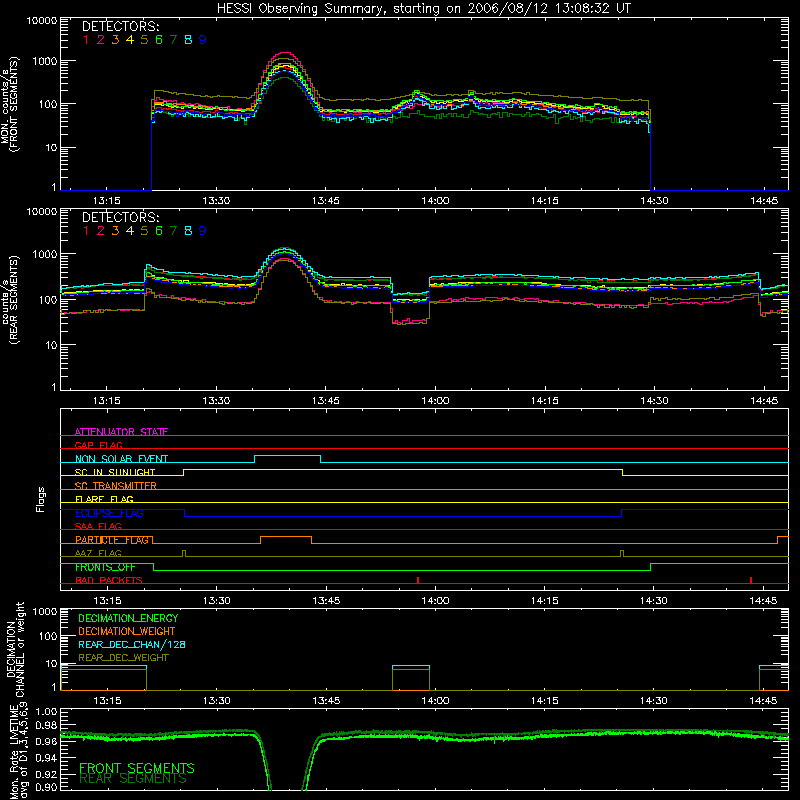Click the front segments peak near 13:40
The width and height of the screenshot is (800, 800).
(284, 53)
